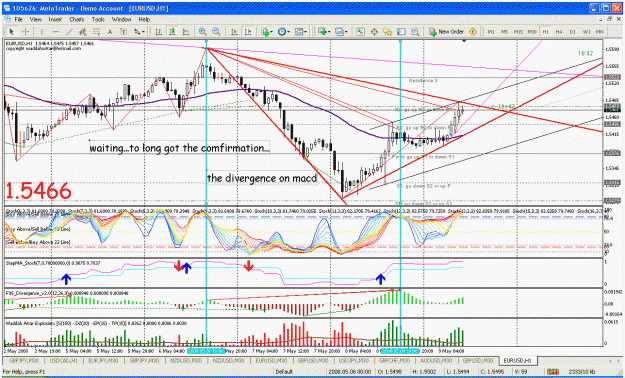625x378 pixels.
Task: Select the active EURUSD,H1 chart tab
Action: coord(518,361)
